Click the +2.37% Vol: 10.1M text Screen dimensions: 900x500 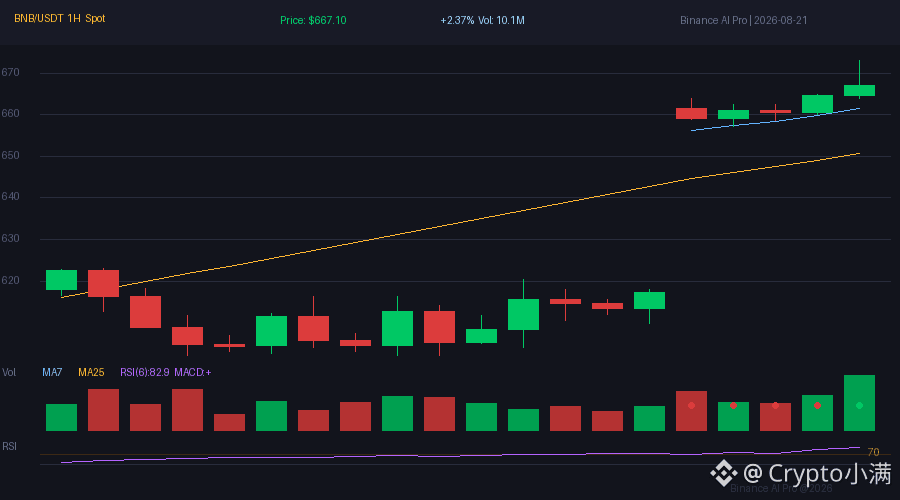coord(482,20)
